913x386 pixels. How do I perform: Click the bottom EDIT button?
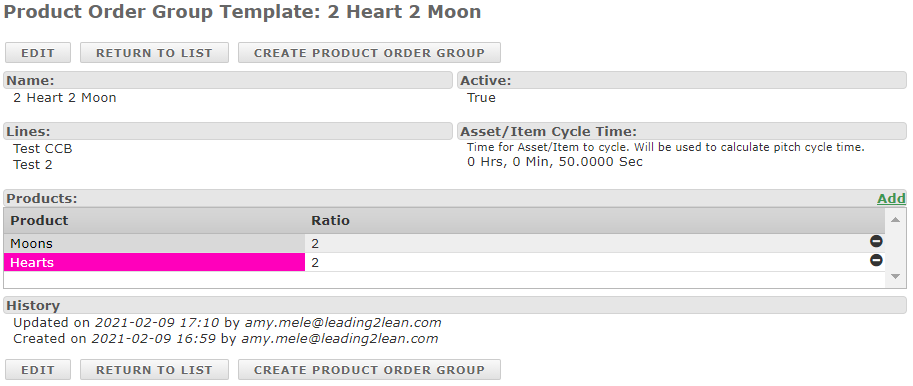point(38,370)
